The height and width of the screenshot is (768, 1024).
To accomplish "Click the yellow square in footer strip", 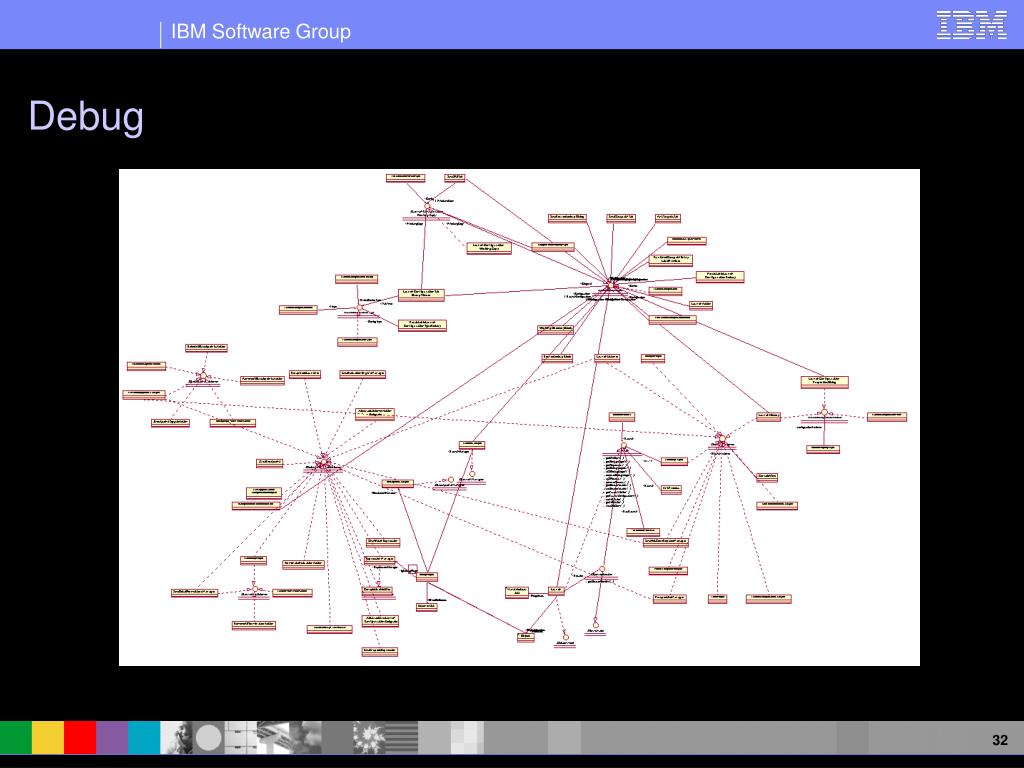I will (x=48, y=738).
